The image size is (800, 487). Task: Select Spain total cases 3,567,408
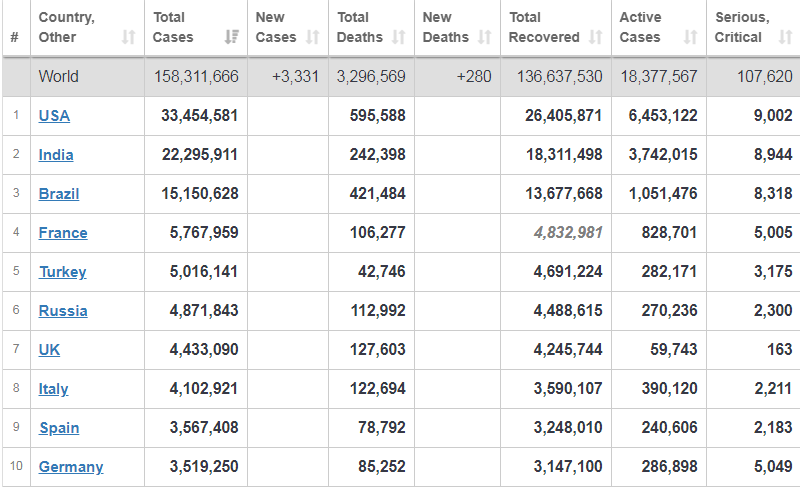point(204,428)
